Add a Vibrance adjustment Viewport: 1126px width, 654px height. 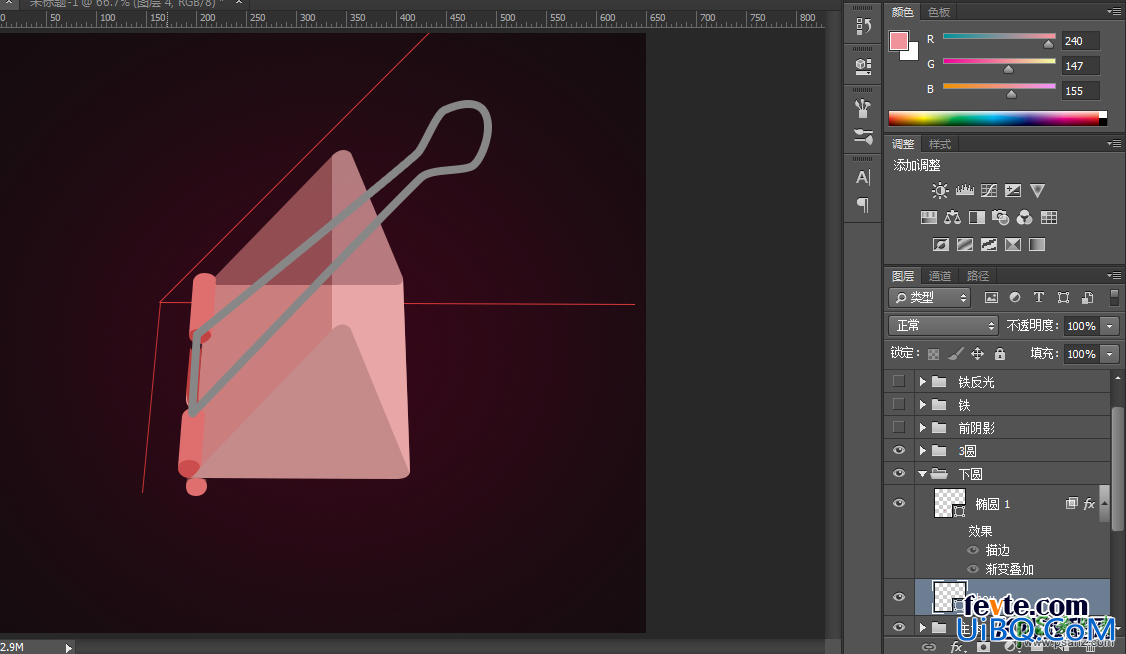[1037, 190]
